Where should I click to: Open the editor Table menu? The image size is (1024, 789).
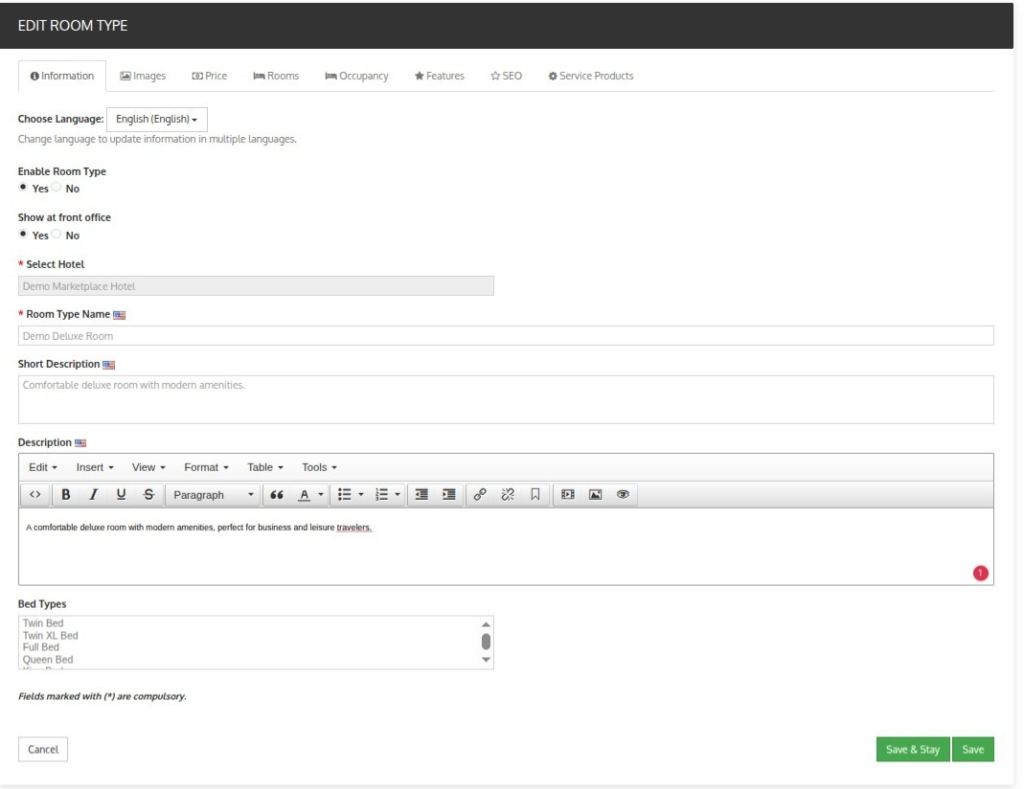tap(265, 467)
